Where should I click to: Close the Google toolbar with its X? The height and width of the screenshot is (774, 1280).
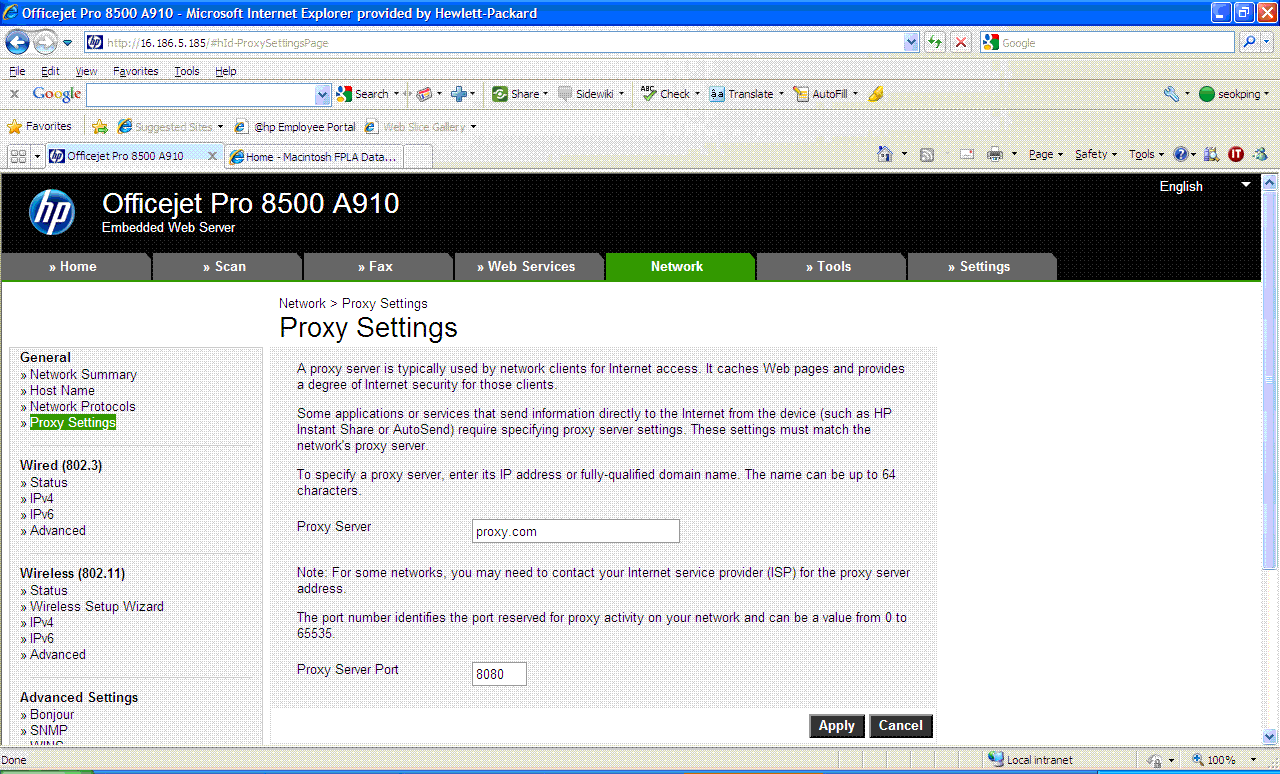(14, 94)
